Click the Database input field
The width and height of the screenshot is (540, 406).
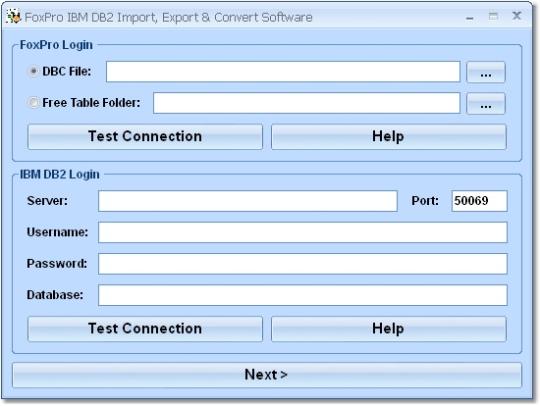[x=302, y=295]
